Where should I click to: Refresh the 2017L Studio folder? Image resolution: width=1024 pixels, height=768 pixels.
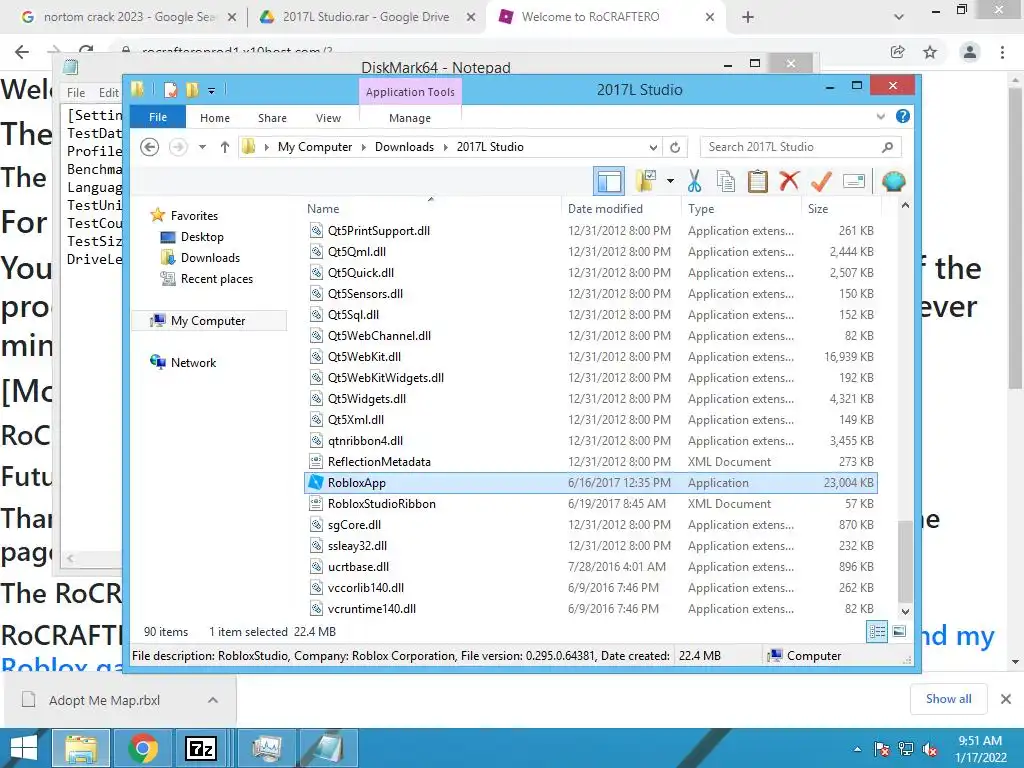point(675,147)
